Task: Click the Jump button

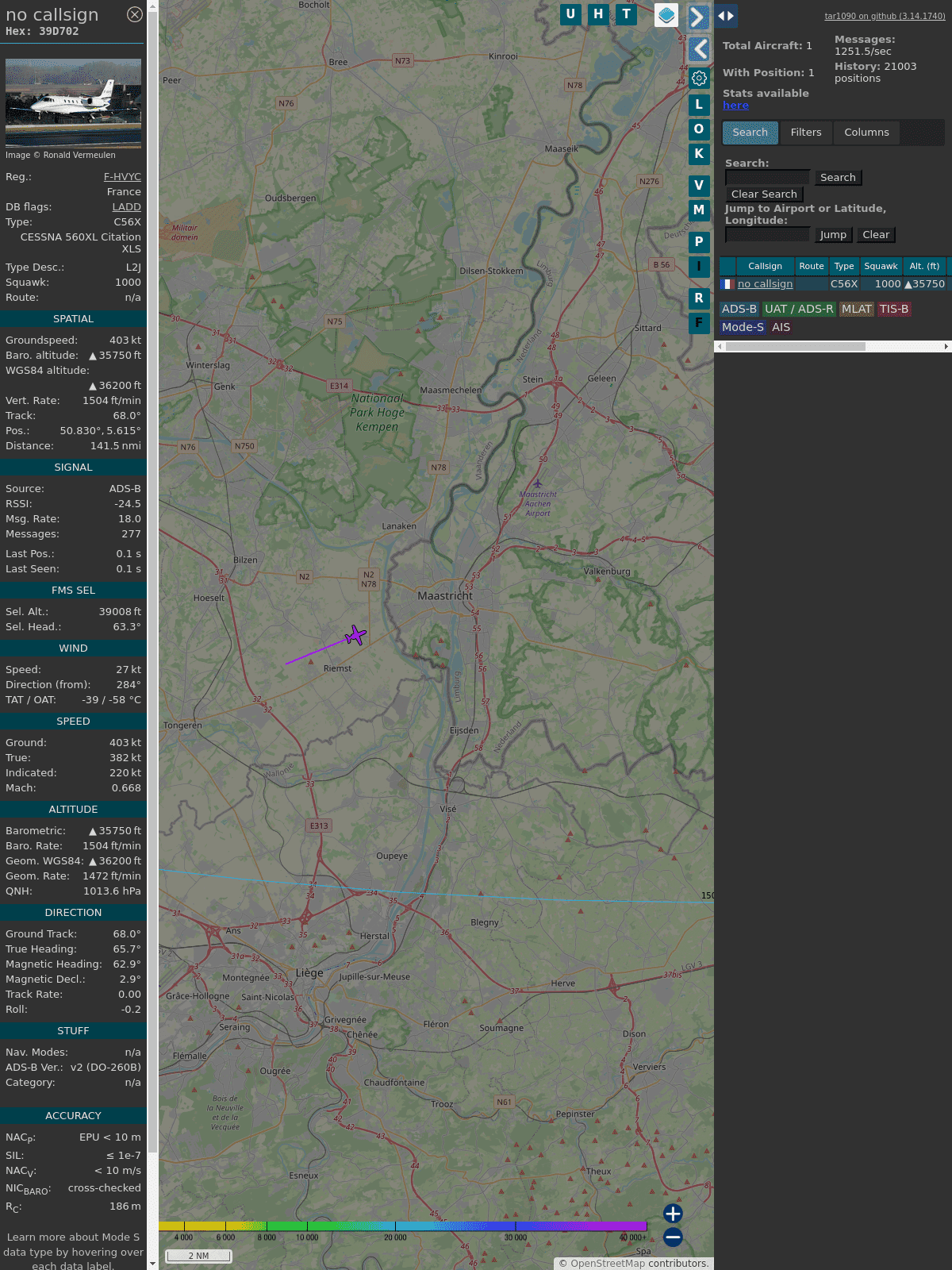Action: [833, 235]
